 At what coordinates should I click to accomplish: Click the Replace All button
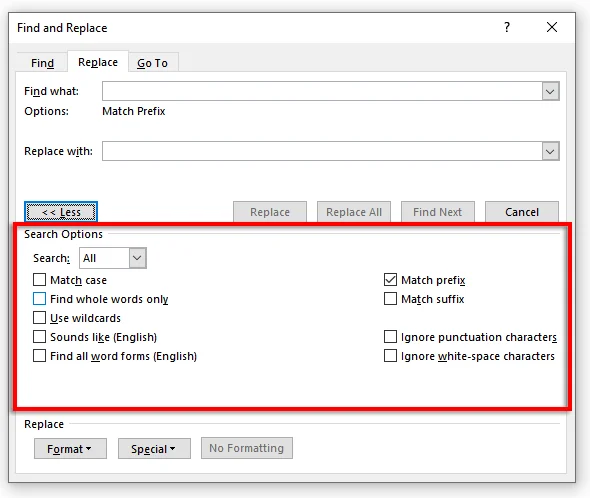tap(354, 212)
